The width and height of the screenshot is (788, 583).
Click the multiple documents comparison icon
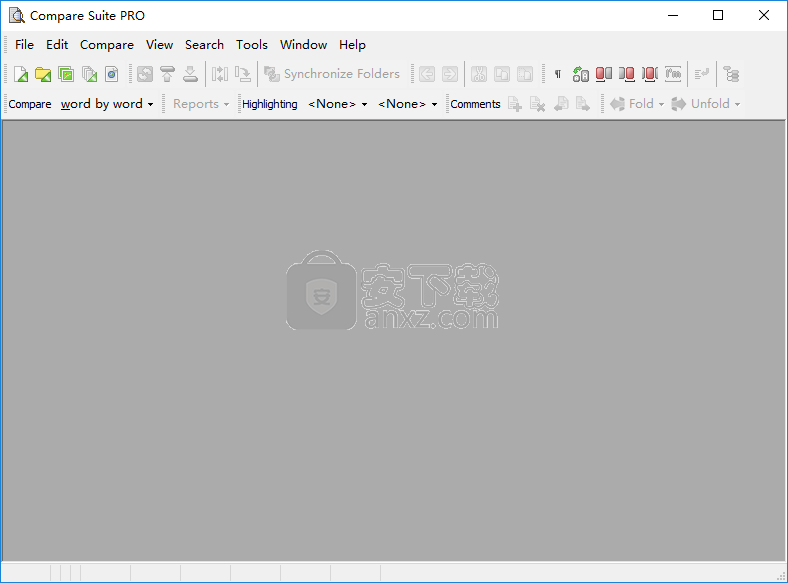point(89,74)
